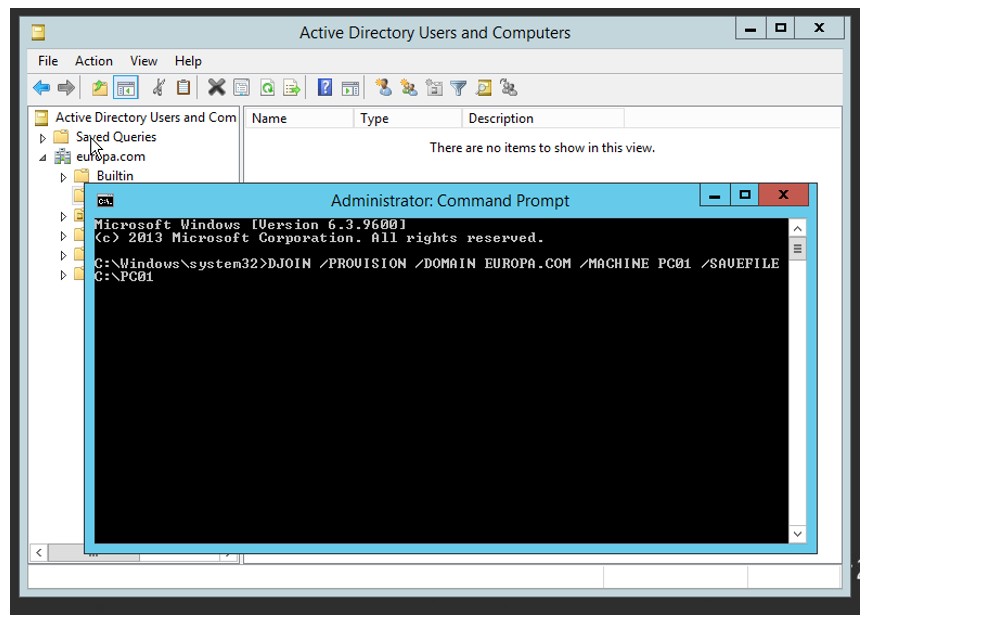Click the Export List icon
Viewport: 1008px width, 625px height.
[292, 87]
